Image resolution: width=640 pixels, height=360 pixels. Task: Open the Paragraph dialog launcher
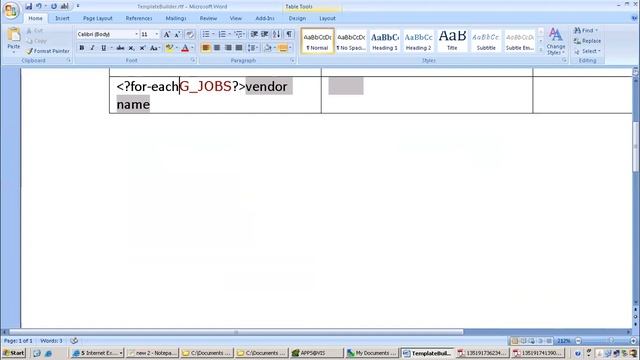click(293, 60)
